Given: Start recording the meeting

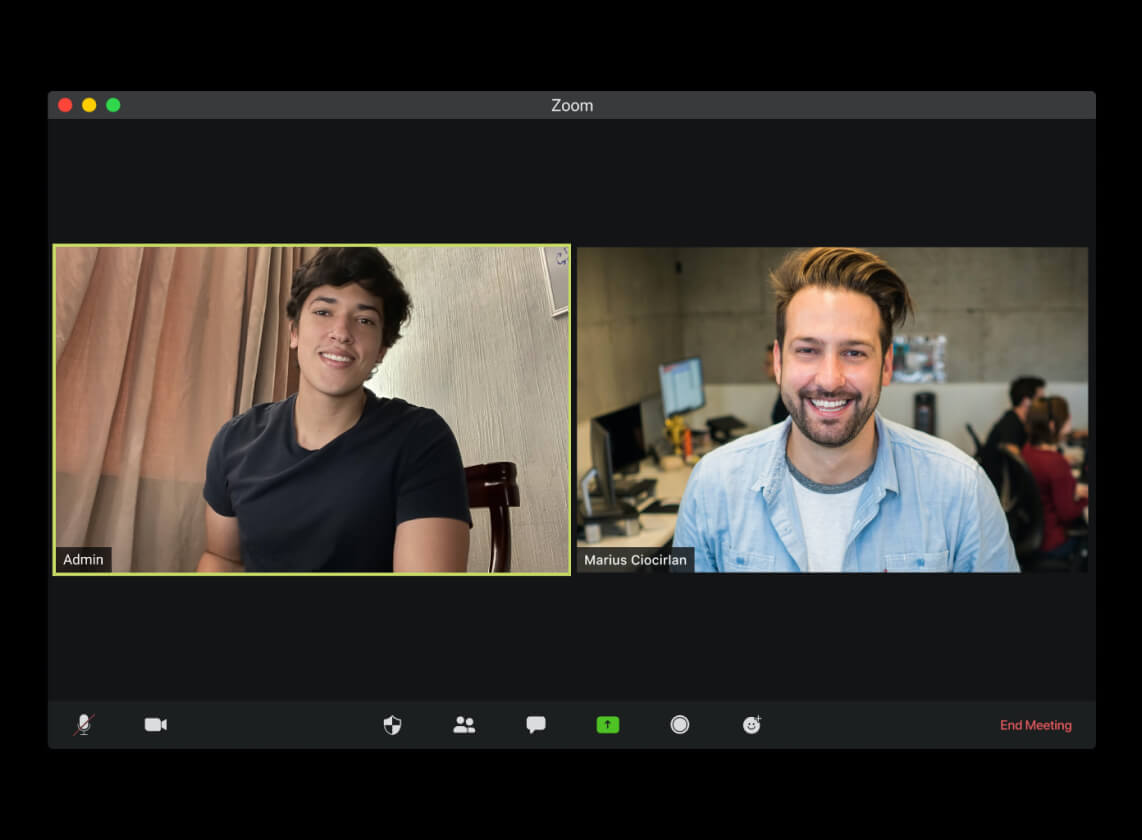Looking at the screenshot, I should click(680, 724).
